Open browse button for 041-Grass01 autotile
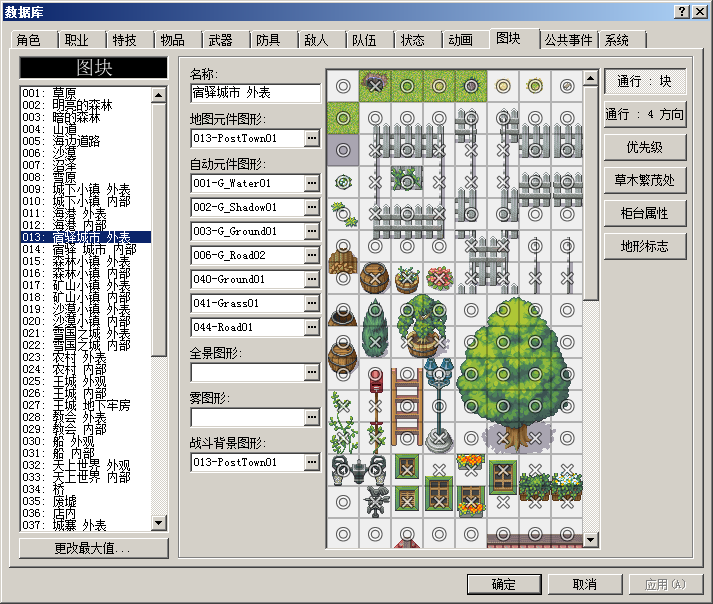713x604 pixels. [x=312, y=303]
